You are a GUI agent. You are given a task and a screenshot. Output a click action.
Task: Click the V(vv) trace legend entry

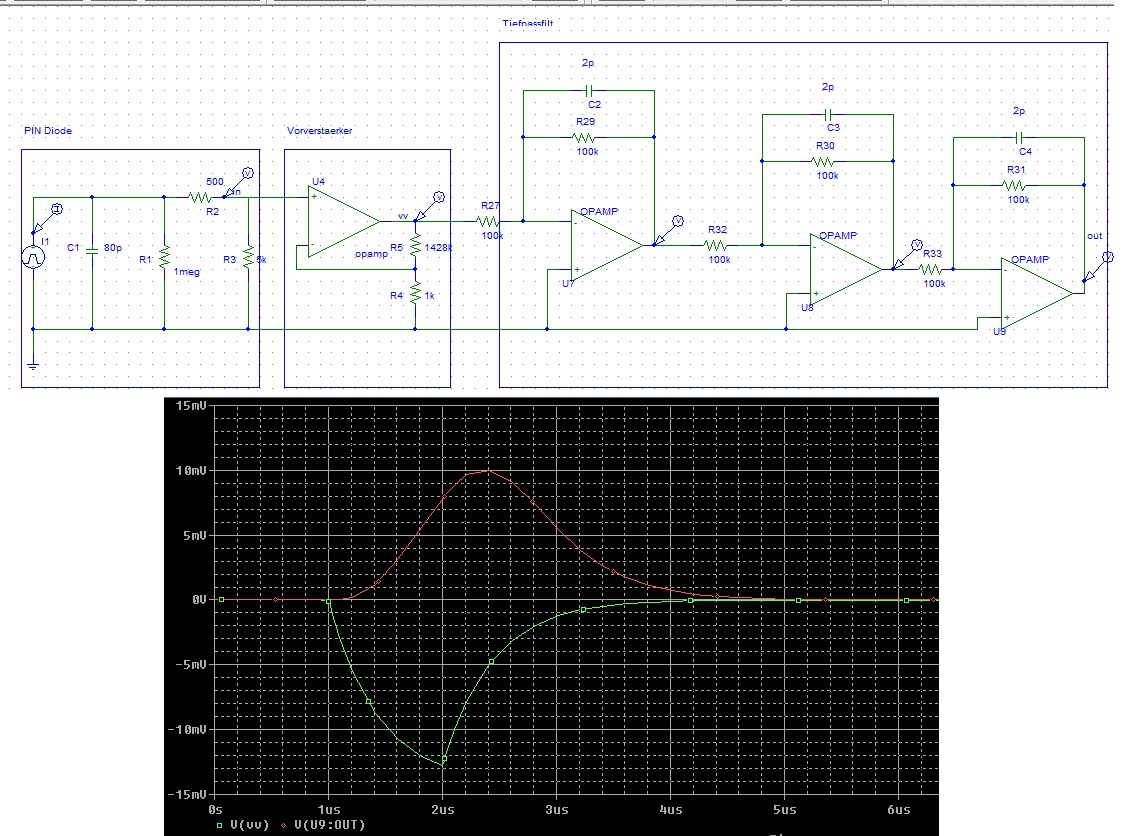point(243,825)
